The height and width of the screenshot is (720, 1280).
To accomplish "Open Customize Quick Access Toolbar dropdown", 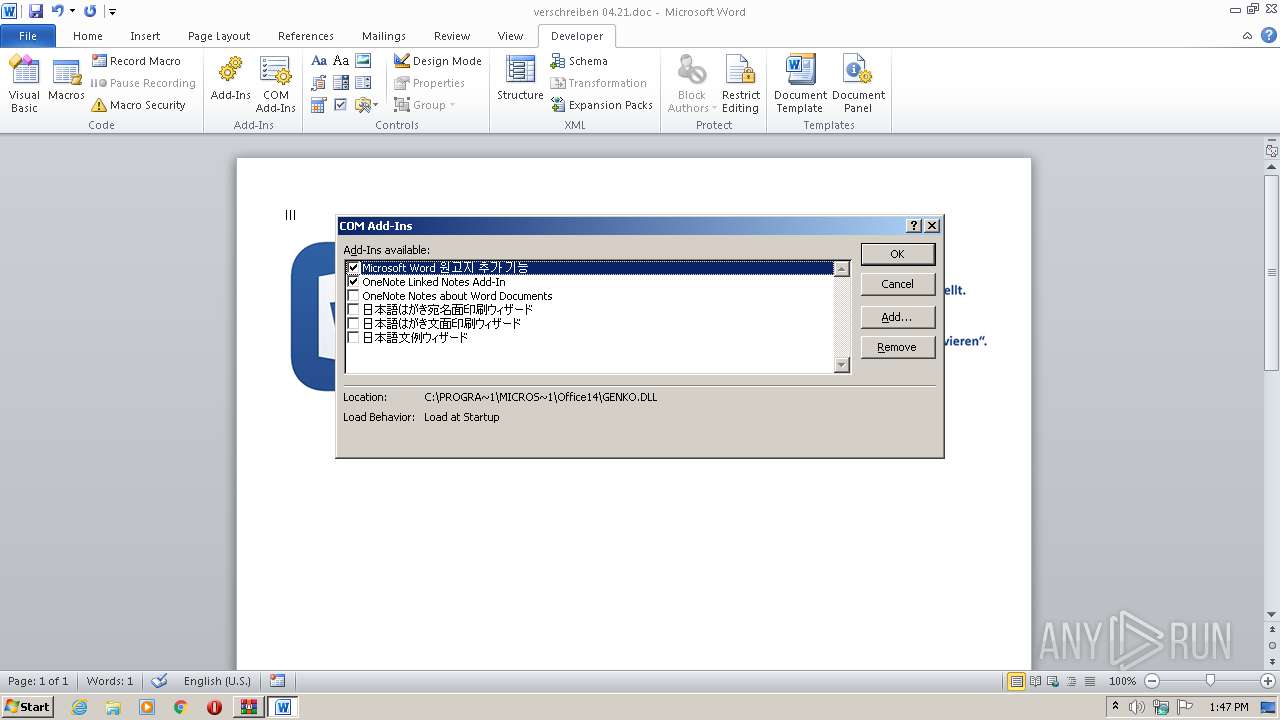I will [x=112, y=11].
